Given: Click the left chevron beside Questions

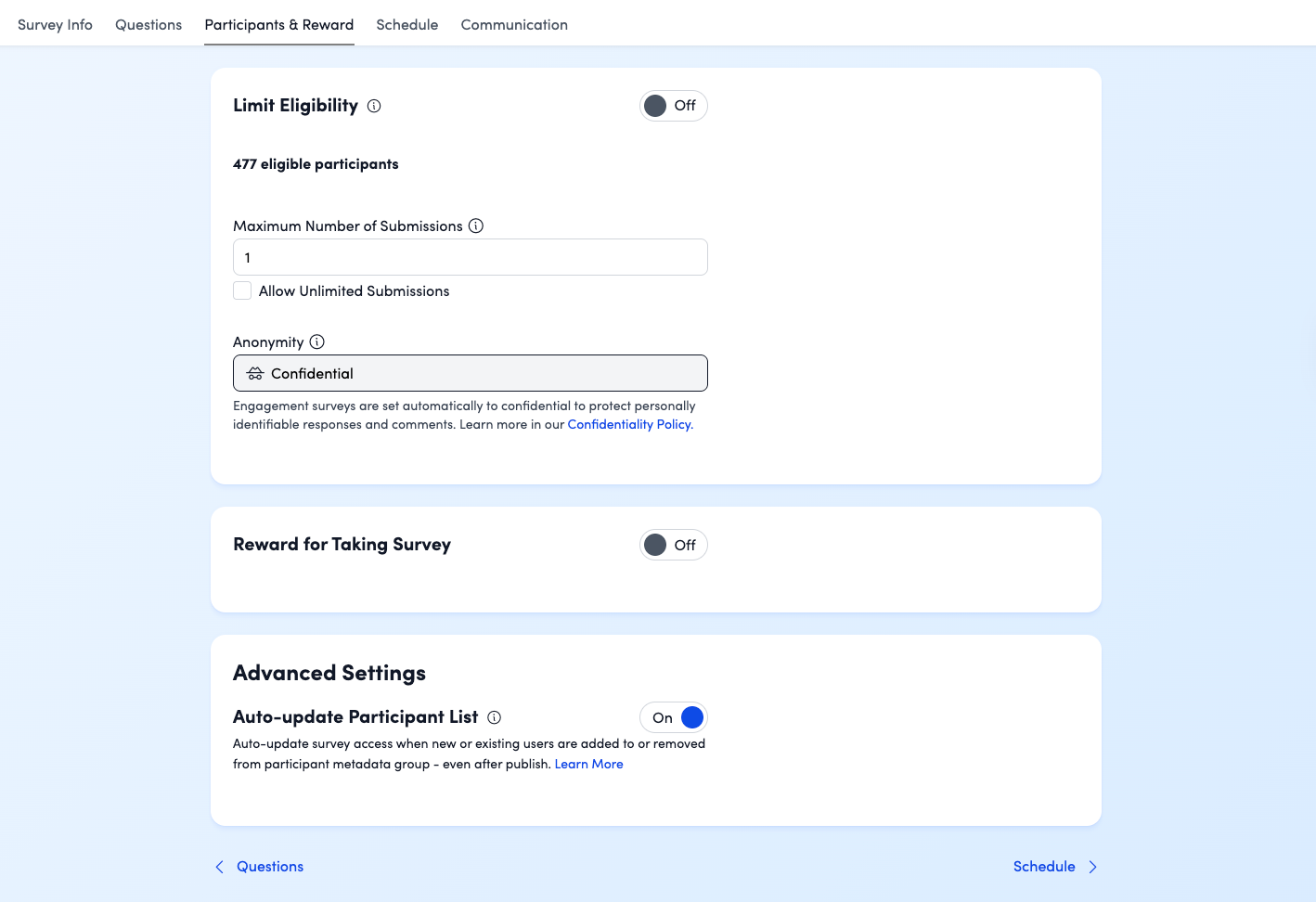Looking at the screenshot, I should [220, 867].
